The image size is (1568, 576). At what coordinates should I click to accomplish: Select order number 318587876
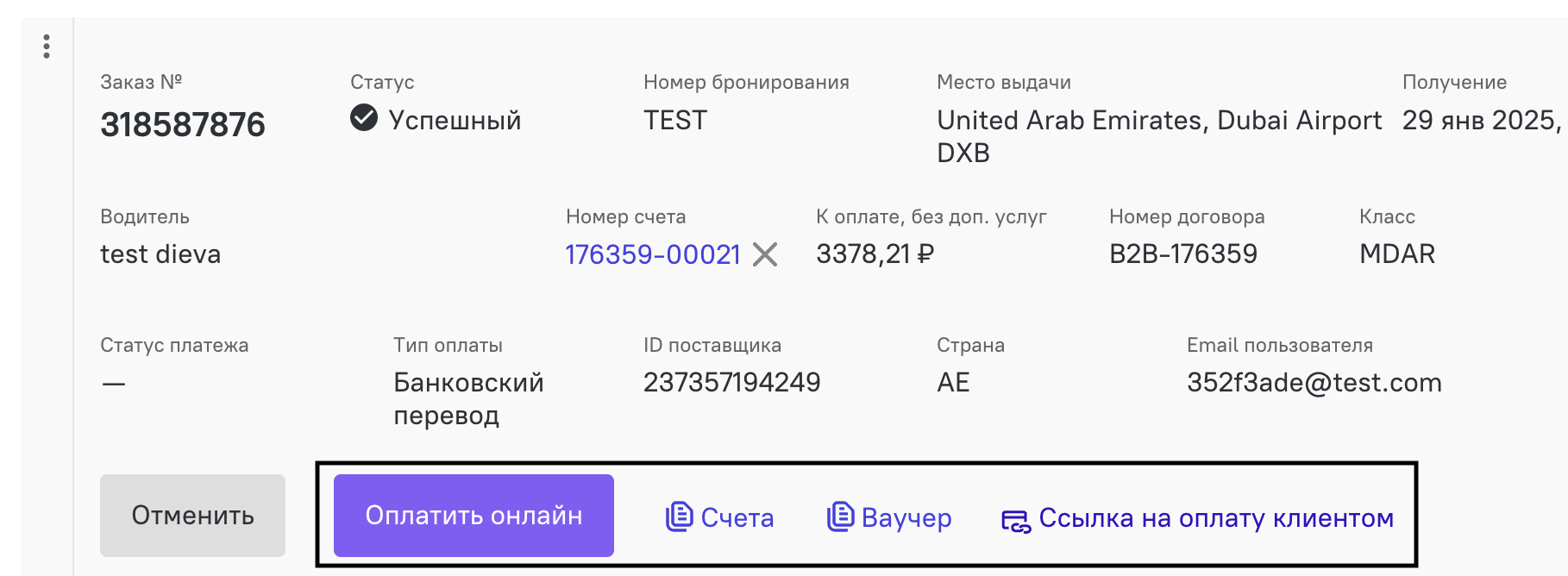[183, 125]
